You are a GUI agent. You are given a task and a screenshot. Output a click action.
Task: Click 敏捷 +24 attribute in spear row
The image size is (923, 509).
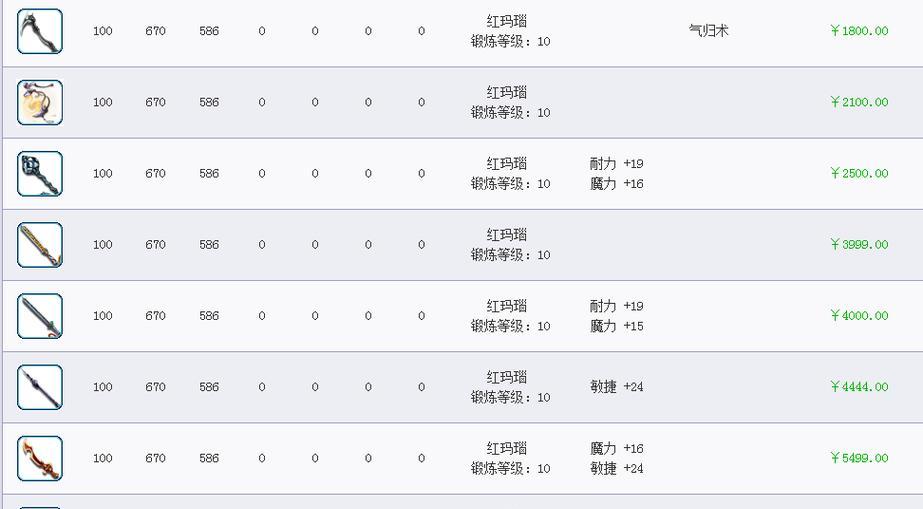pyautogui.click(x=616, y=387)
